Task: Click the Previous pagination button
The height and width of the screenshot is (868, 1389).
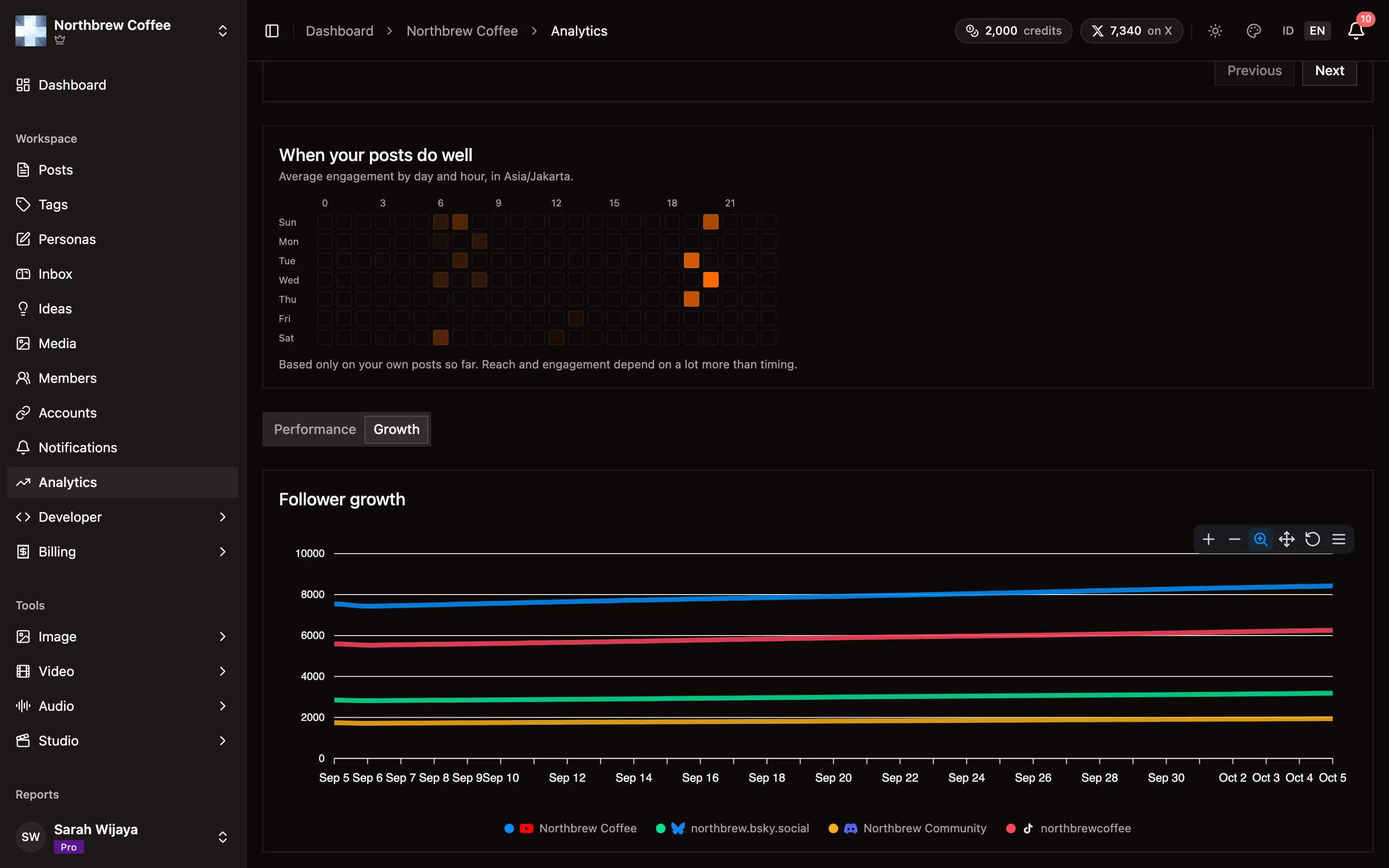Action: 1254,71
